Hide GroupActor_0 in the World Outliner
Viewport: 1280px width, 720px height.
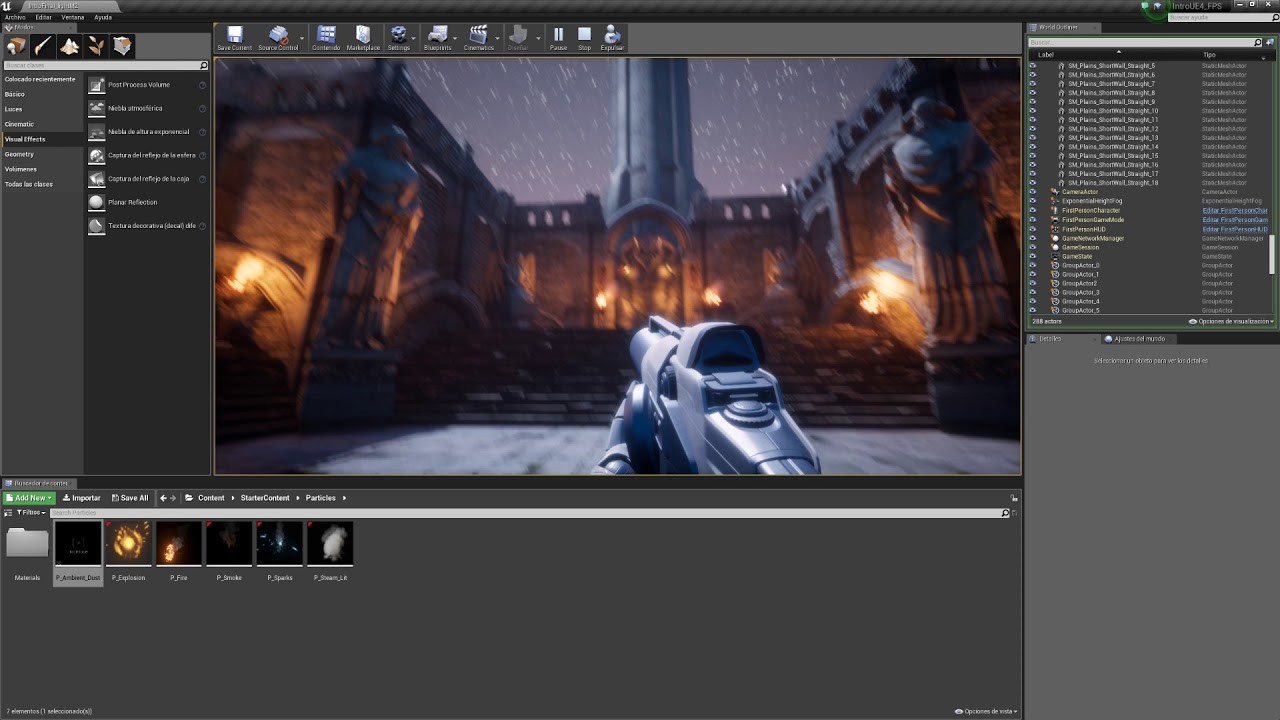click(1032, 266)
